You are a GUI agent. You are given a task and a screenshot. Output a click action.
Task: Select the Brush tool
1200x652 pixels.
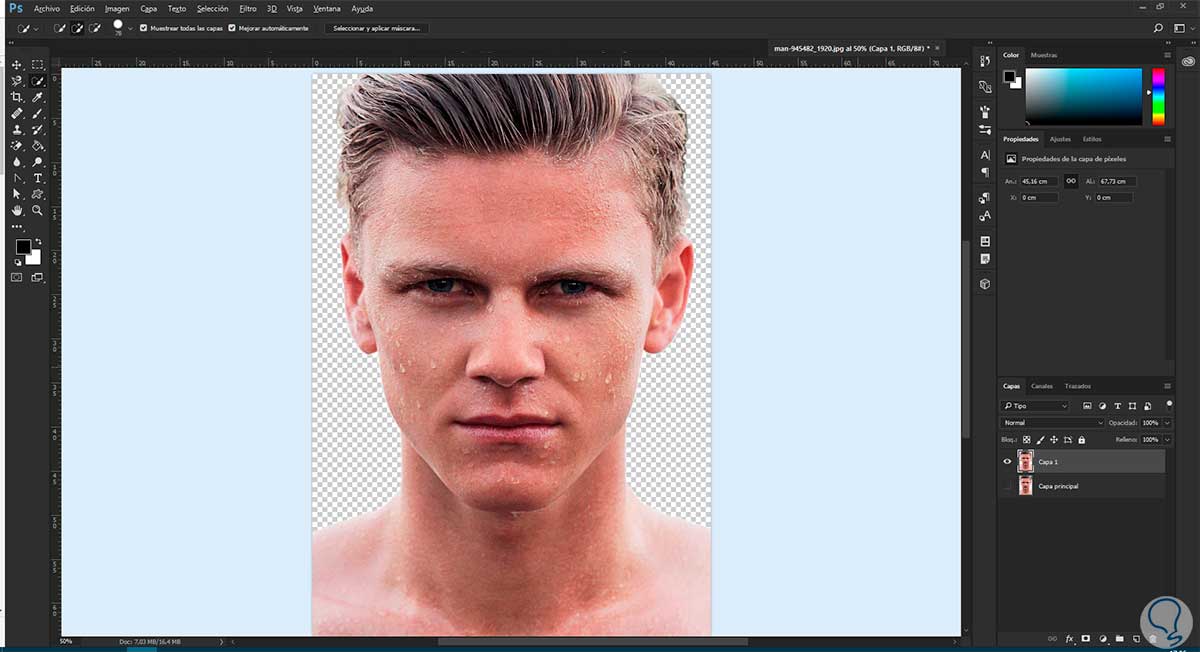click(37, 114)
